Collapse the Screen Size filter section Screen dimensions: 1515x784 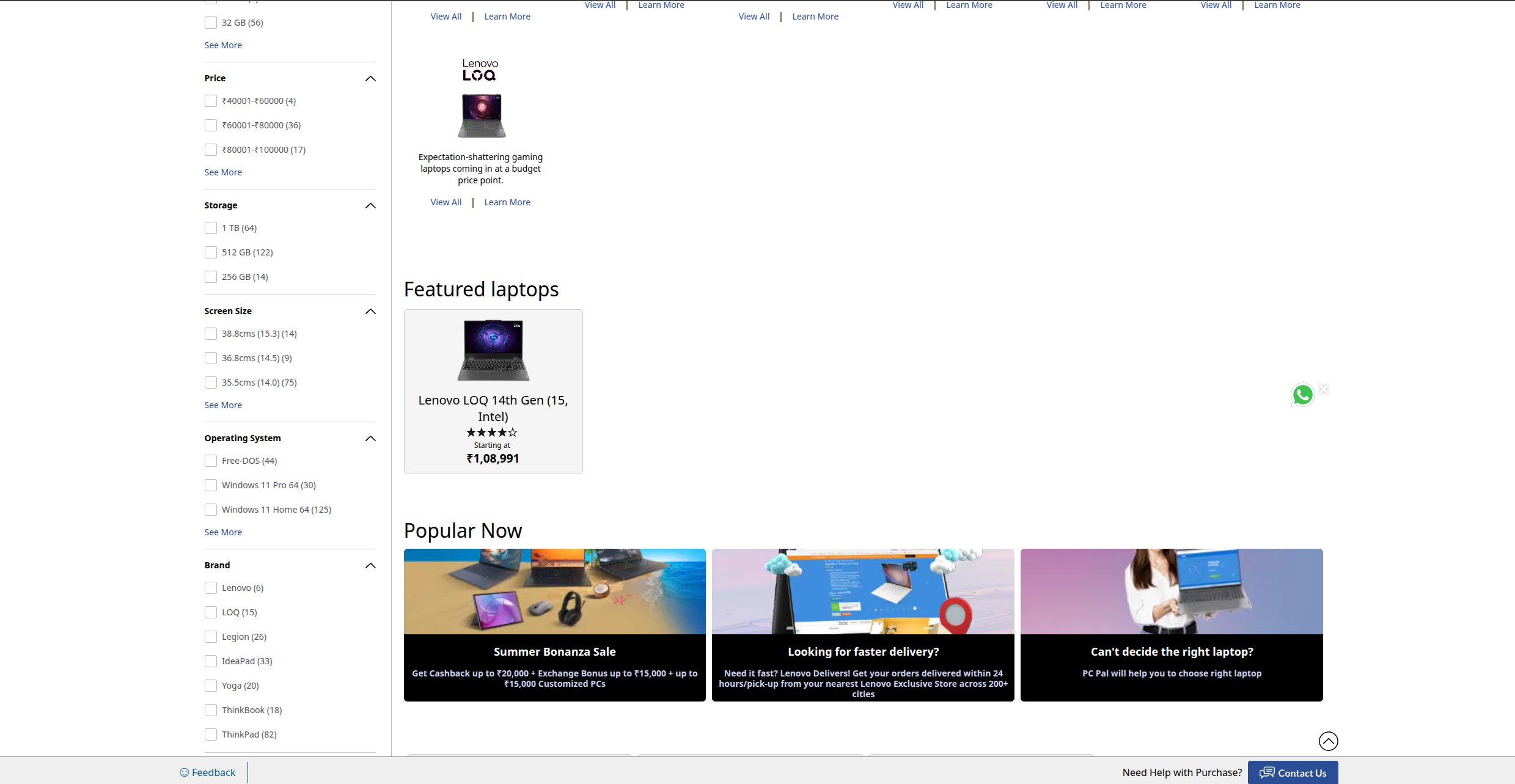[370, 312]
